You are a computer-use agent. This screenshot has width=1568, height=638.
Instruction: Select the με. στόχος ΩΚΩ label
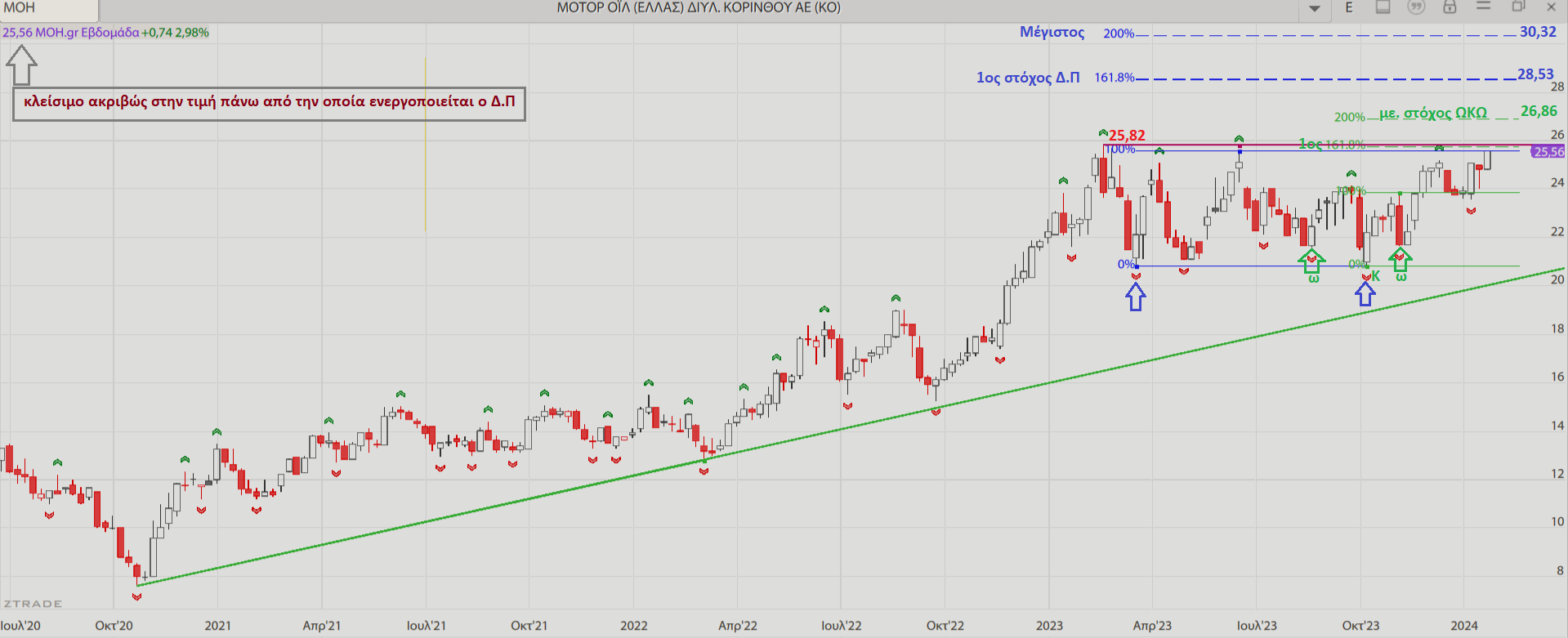click(1433, 113)
